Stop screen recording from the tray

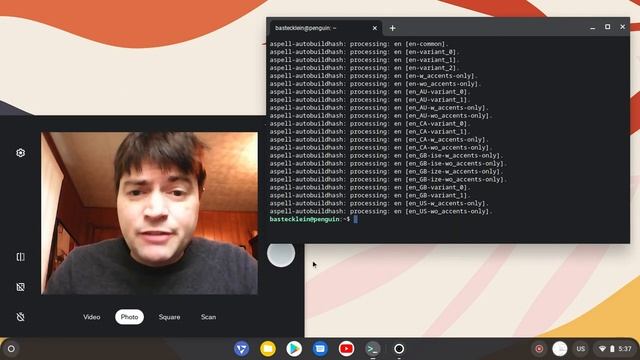[539, 349]
